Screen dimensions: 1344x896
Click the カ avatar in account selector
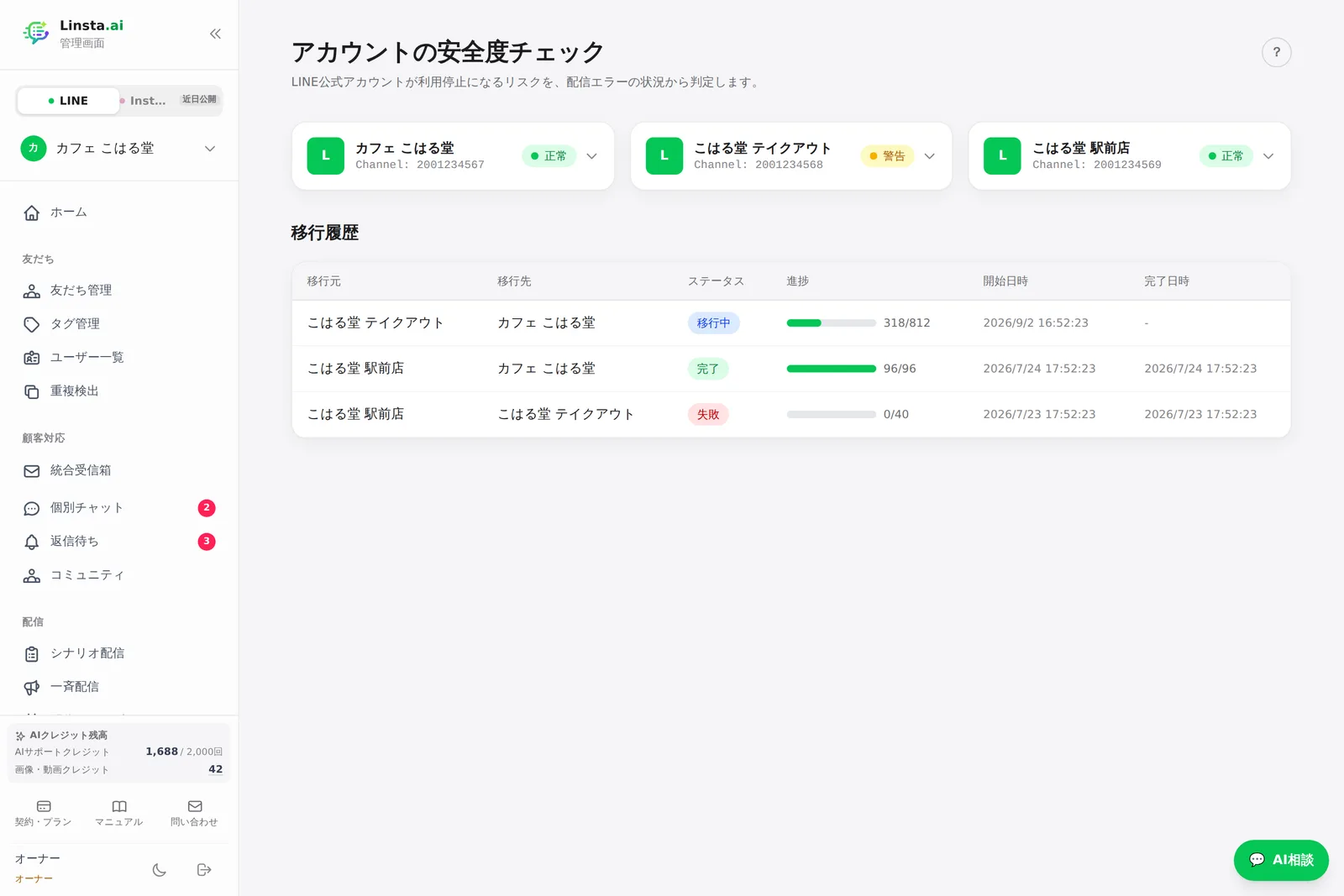coord(34,149)
